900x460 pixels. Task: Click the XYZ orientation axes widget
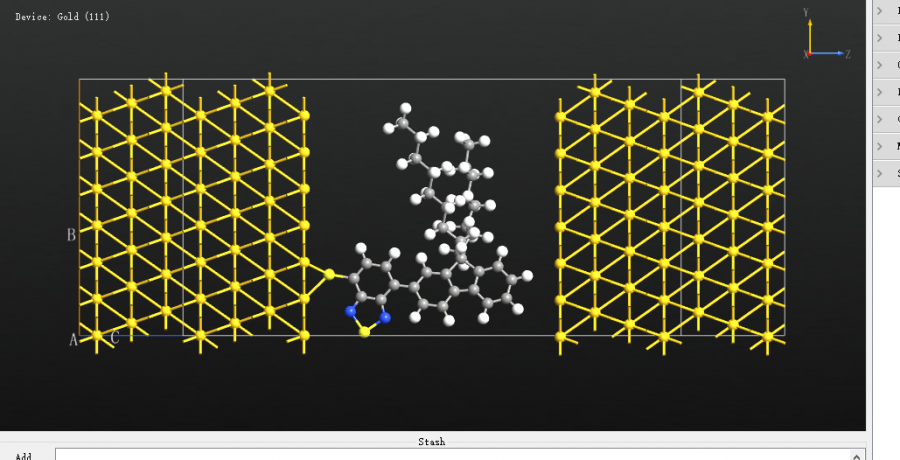(x=827, y=34)
